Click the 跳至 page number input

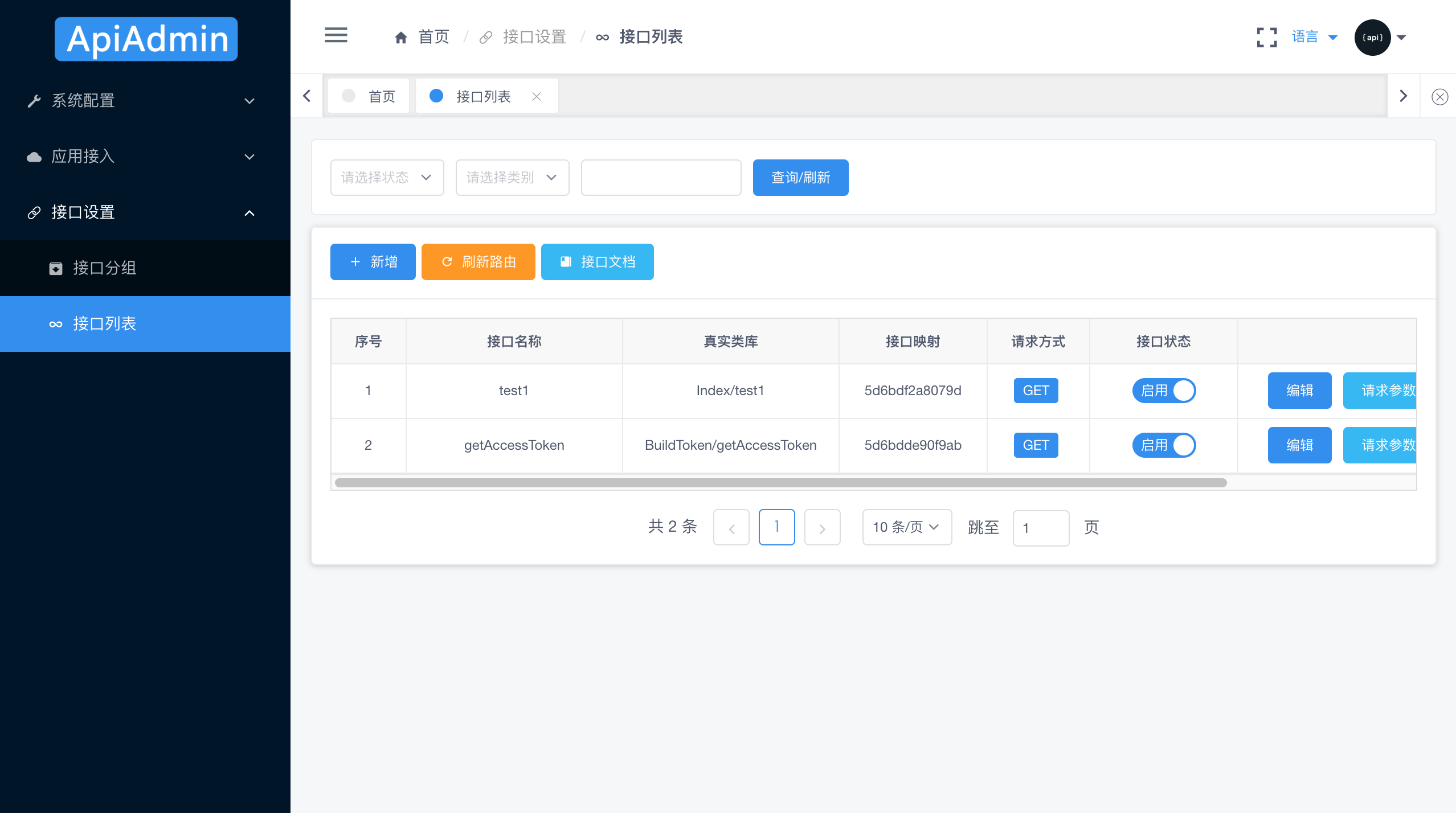[1041, 528]
